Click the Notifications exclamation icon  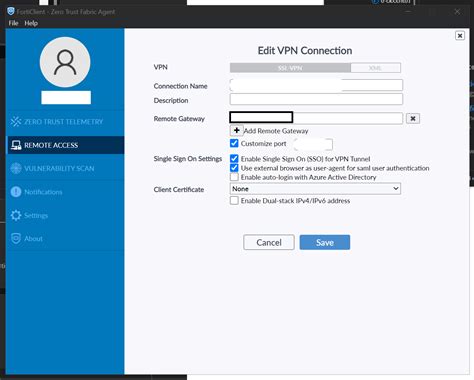click(16, 192)
